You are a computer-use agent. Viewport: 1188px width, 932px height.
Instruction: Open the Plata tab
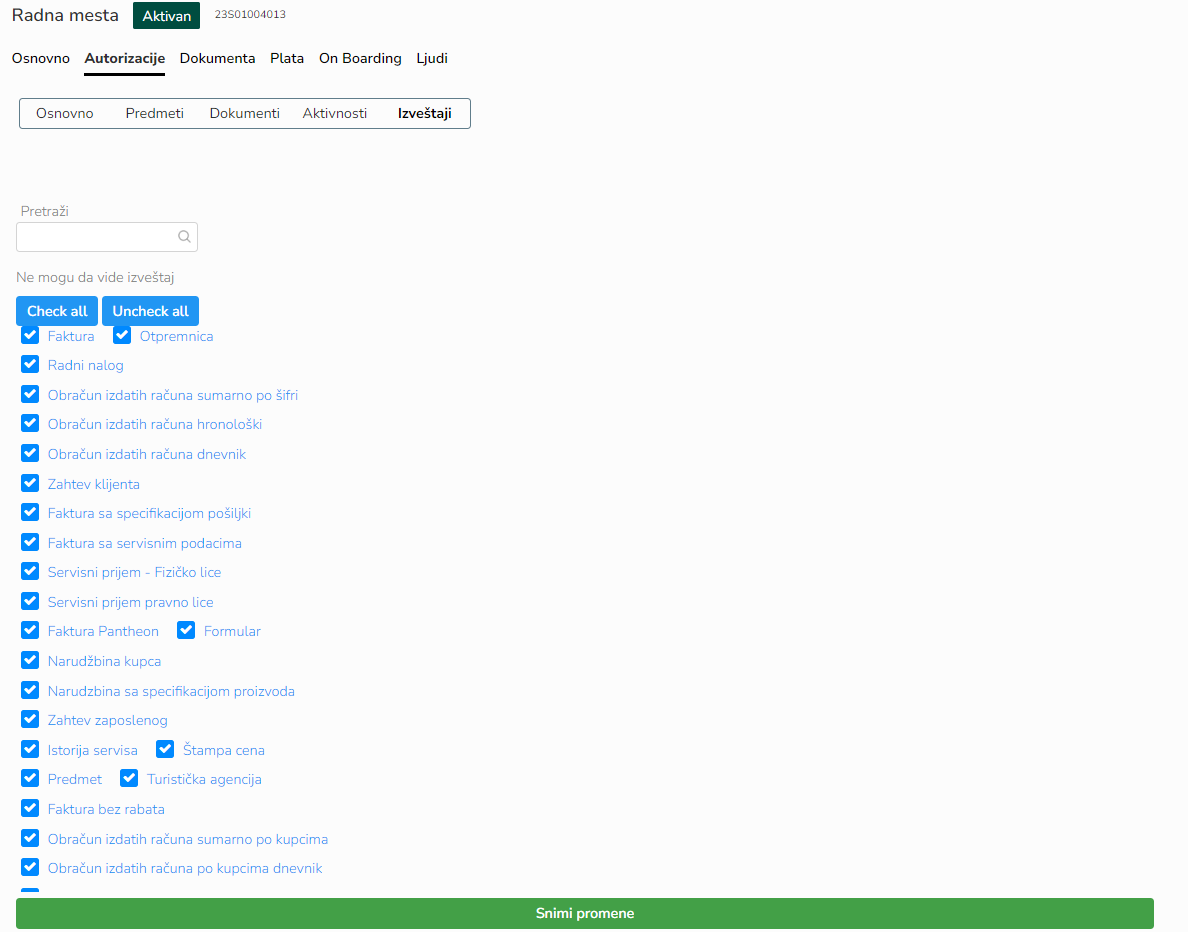coord(287,58)
